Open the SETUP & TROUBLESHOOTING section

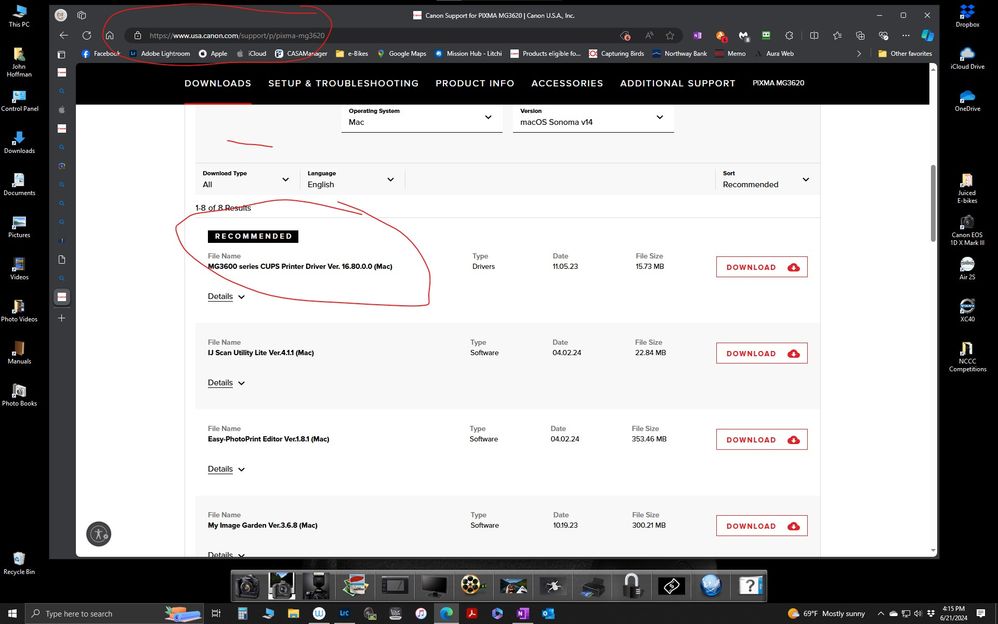pos(345,83)
